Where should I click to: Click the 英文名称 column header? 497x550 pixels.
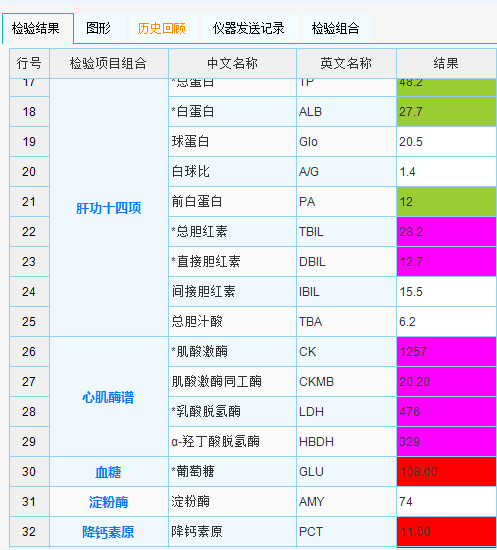point(346,63)
